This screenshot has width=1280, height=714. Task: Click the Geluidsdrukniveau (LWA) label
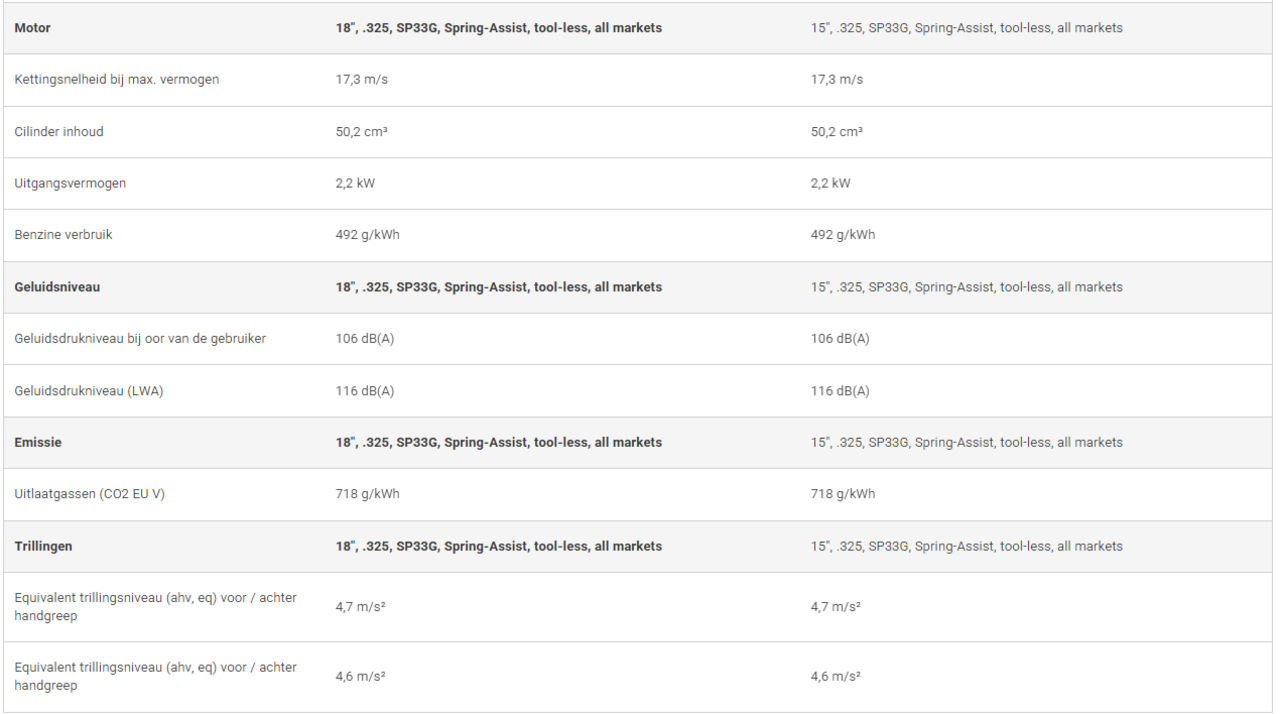click(88, 391)
